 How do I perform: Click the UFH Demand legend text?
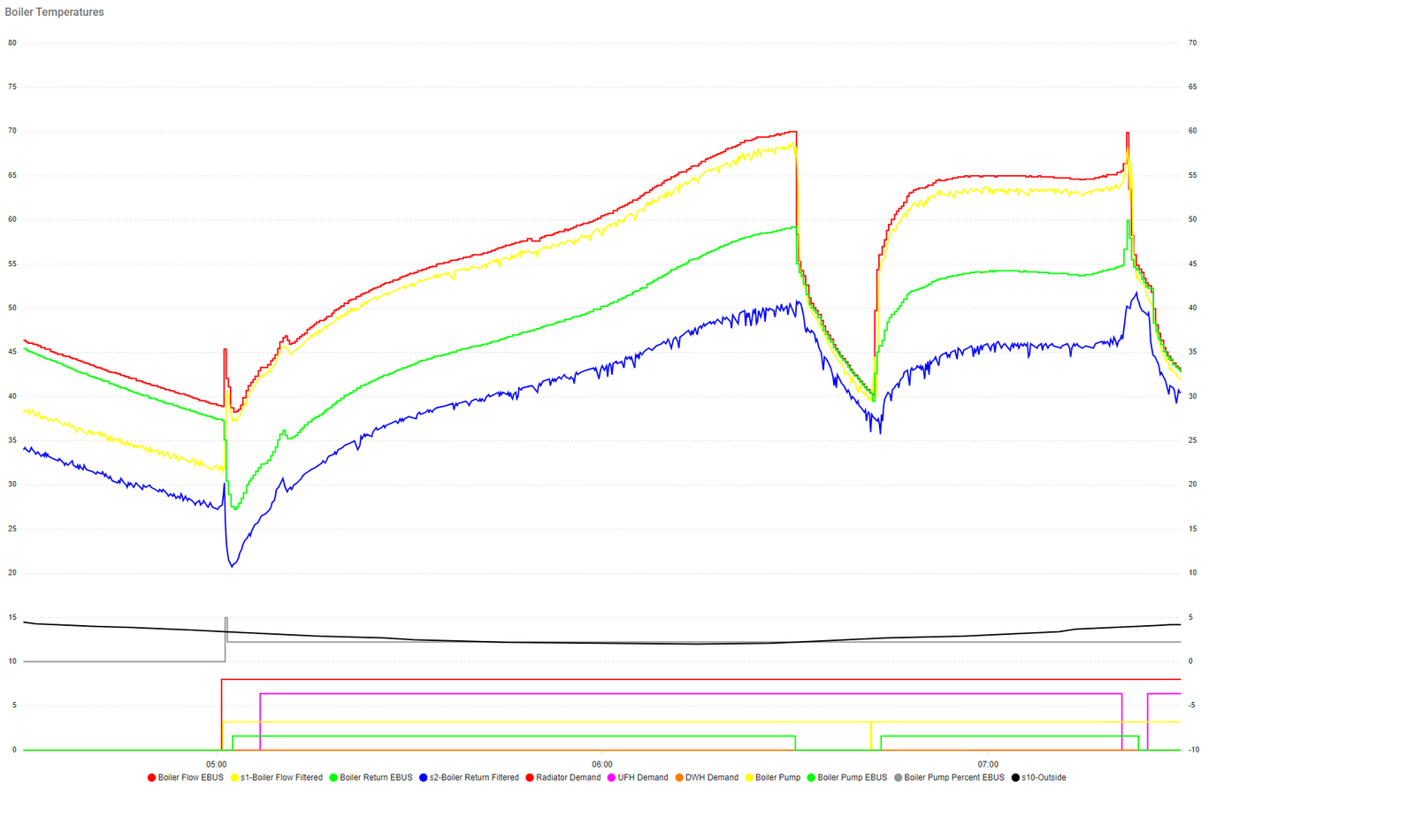point(643,778)
